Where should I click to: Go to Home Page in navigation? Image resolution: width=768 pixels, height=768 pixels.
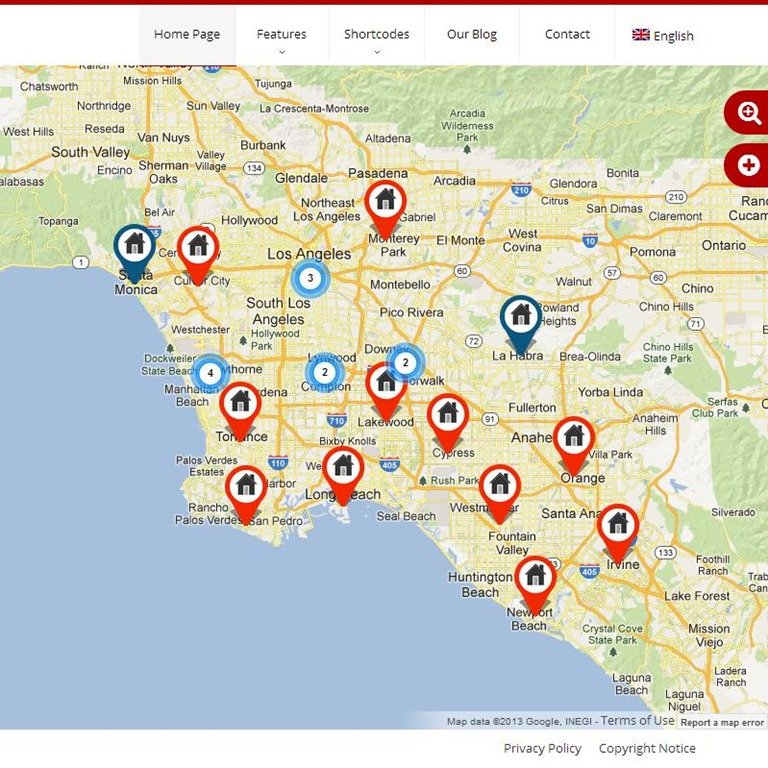tap(187, 34)
